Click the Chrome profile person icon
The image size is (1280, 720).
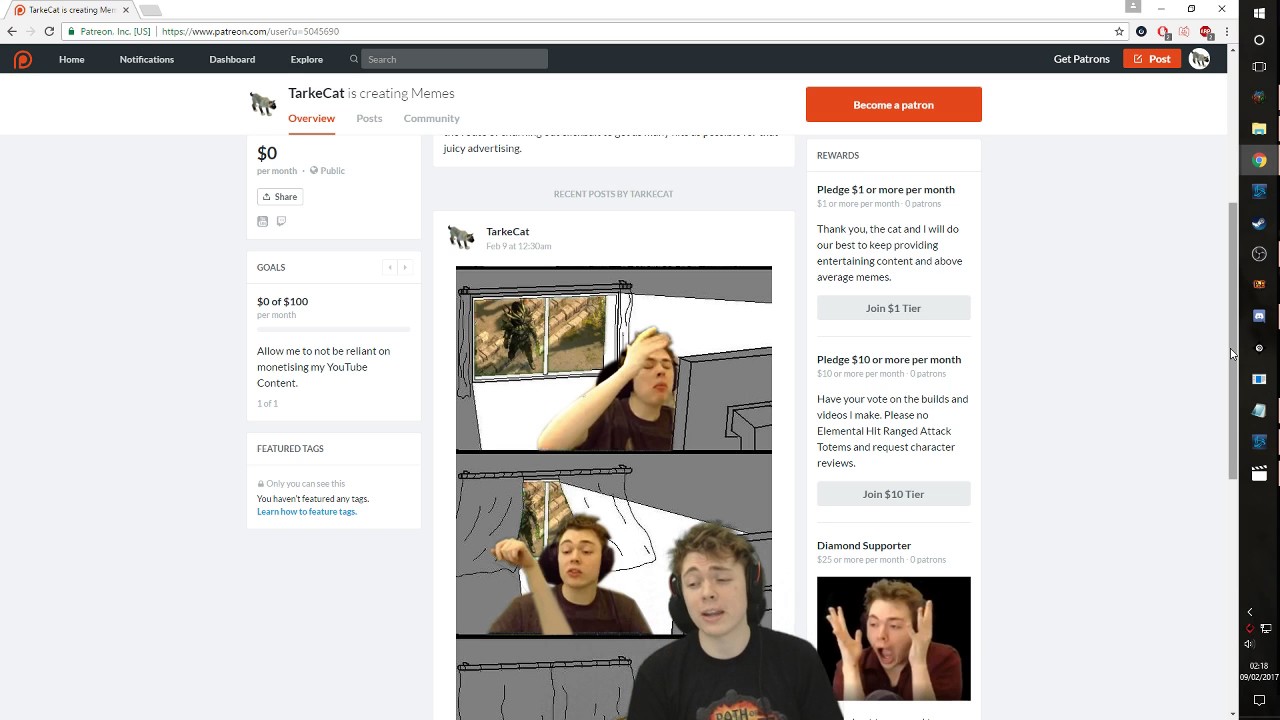coord(1133,7)
